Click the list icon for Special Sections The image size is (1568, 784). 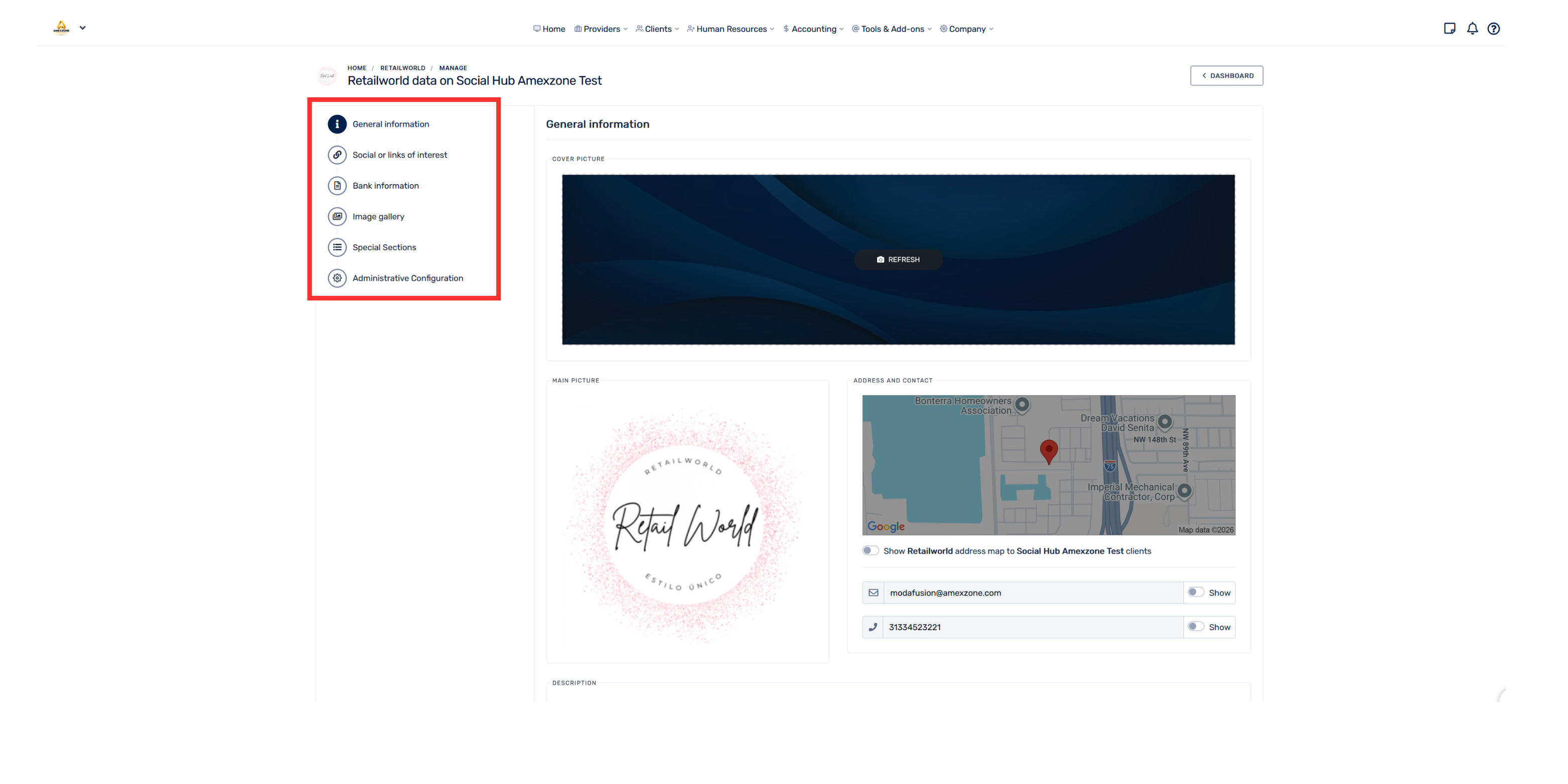point(337,247)
